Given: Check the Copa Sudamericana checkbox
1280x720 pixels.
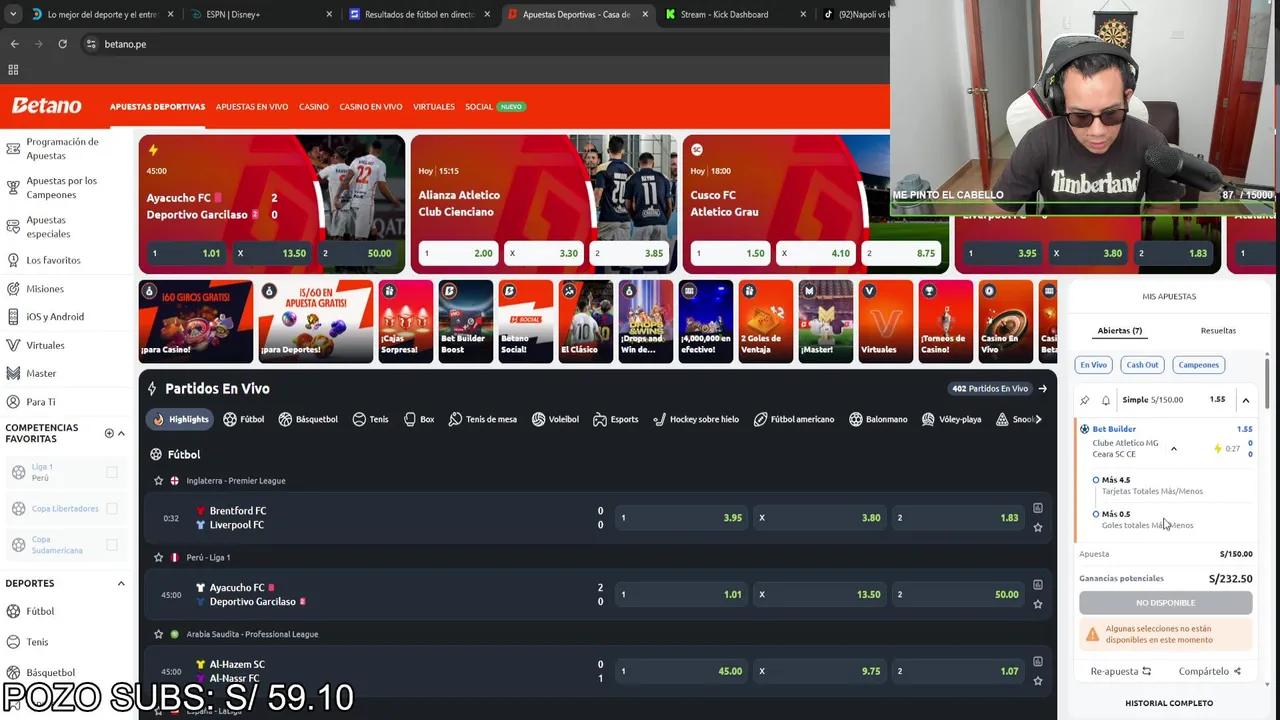Looking at the screenshot, I should [112, 545].
